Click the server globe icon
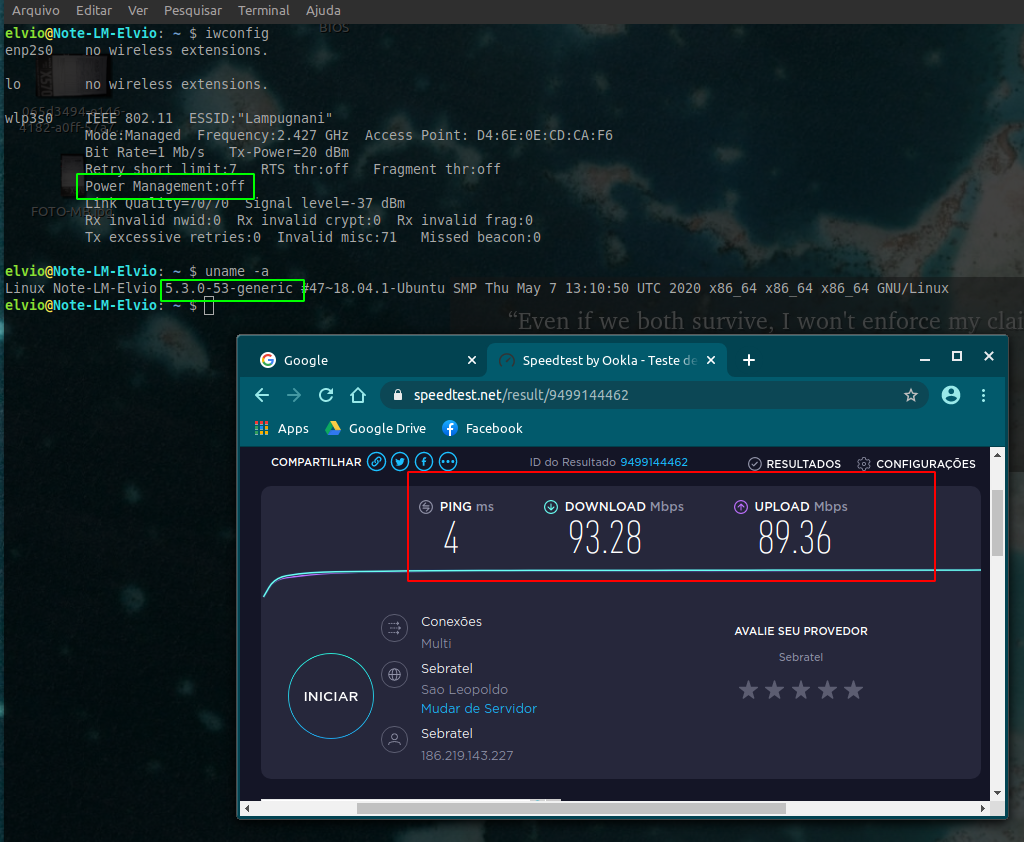 tap(394, 675)
